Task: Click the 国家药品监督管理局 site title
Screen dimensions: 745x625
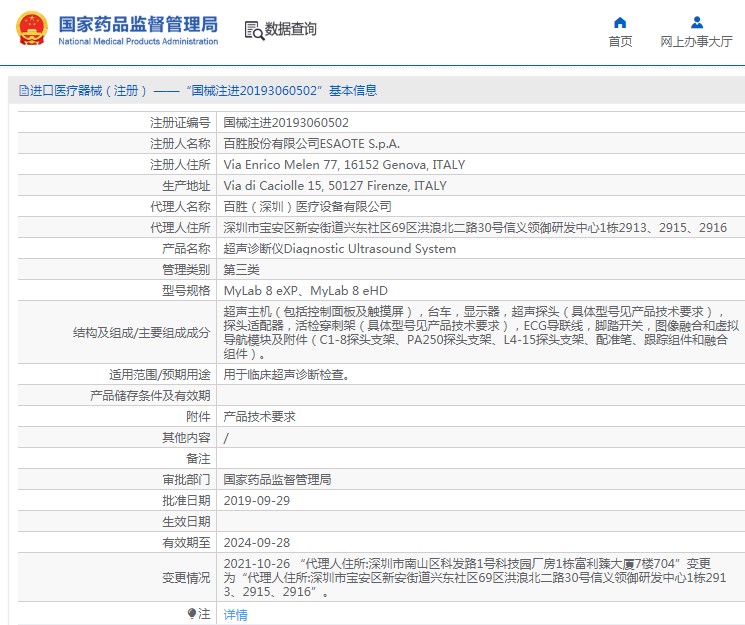Action: point(138,24)
